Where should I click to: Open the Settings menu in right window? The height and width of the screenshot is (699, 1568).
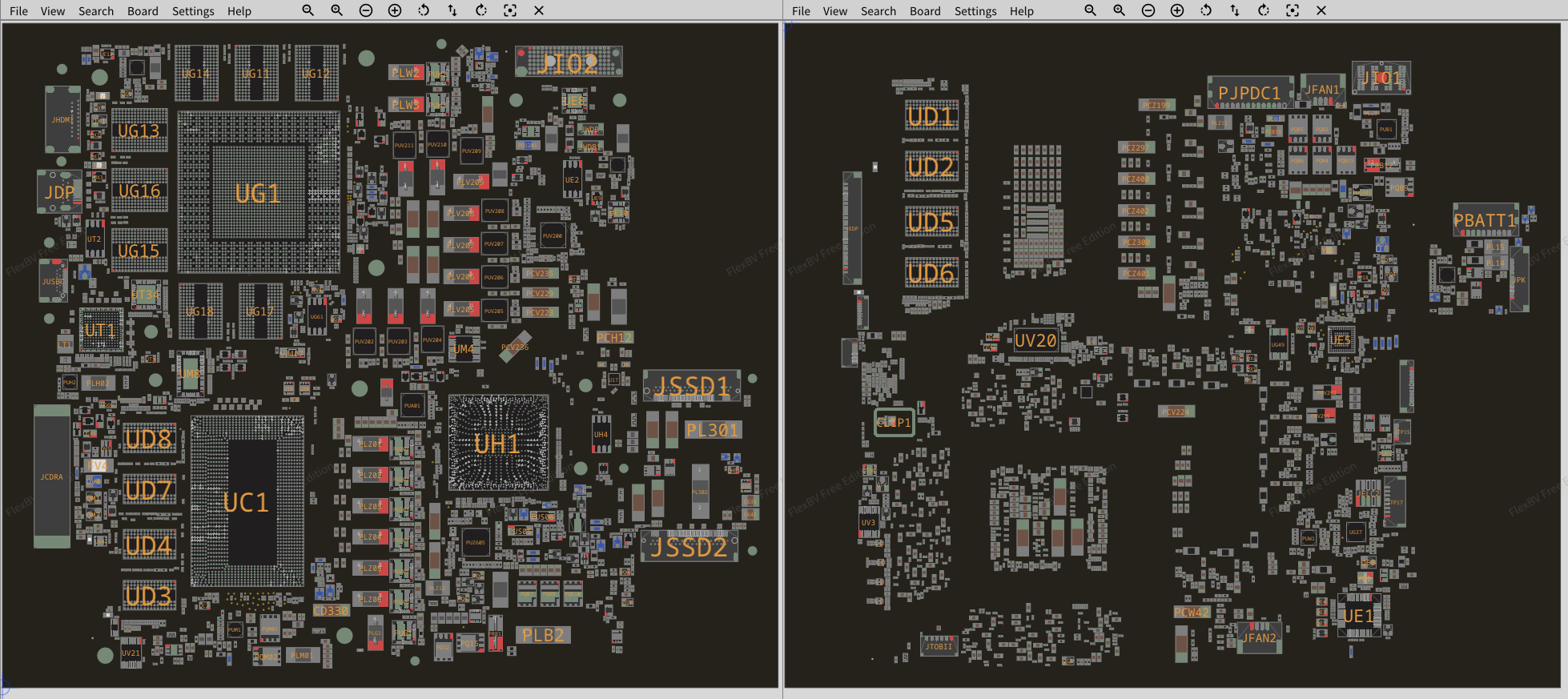pyautogui.click(x=975, y=11)
